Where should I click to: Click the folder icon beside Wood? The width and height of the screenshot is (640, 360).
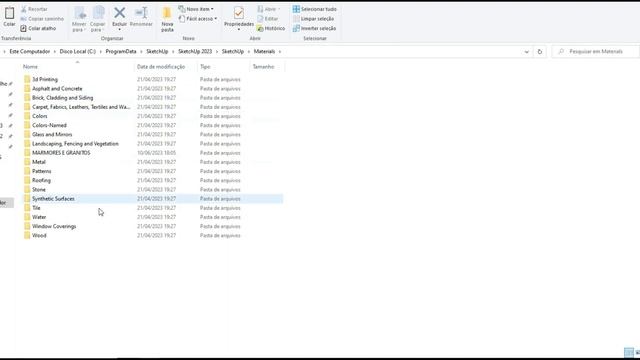[27, 236]
